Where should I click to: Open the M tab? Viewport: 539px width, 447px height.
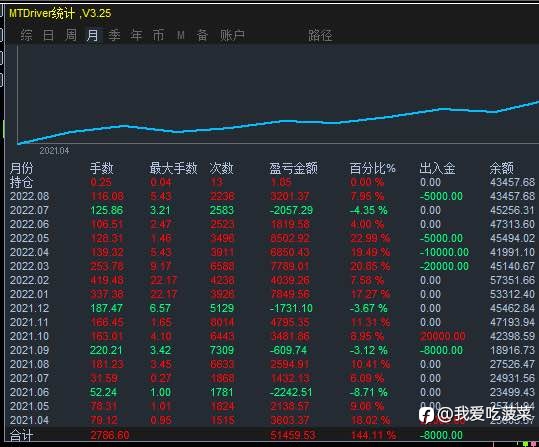tap(181, 35)
